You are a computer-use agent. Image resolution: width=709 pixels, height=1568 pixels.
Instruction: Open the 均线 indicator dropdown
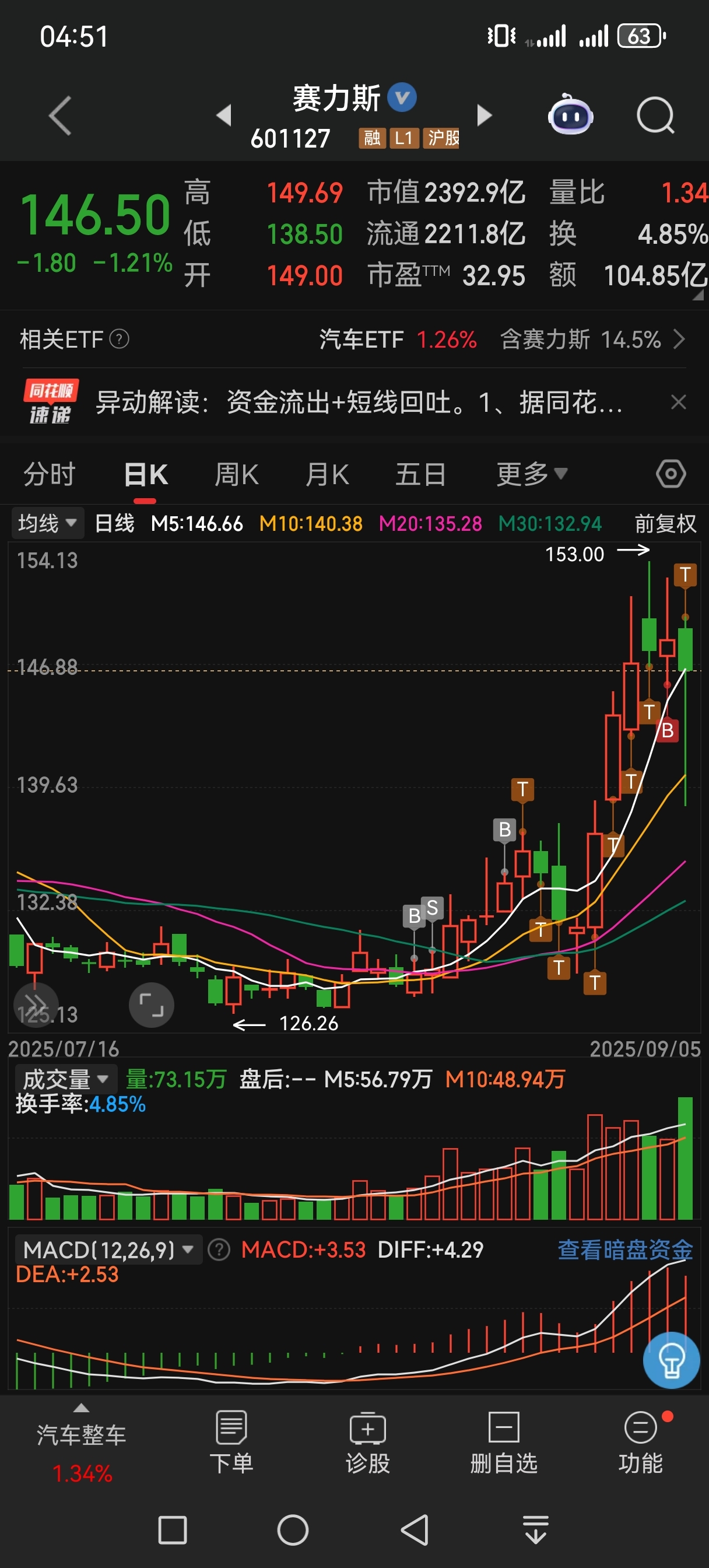click(x=47, y=523)
